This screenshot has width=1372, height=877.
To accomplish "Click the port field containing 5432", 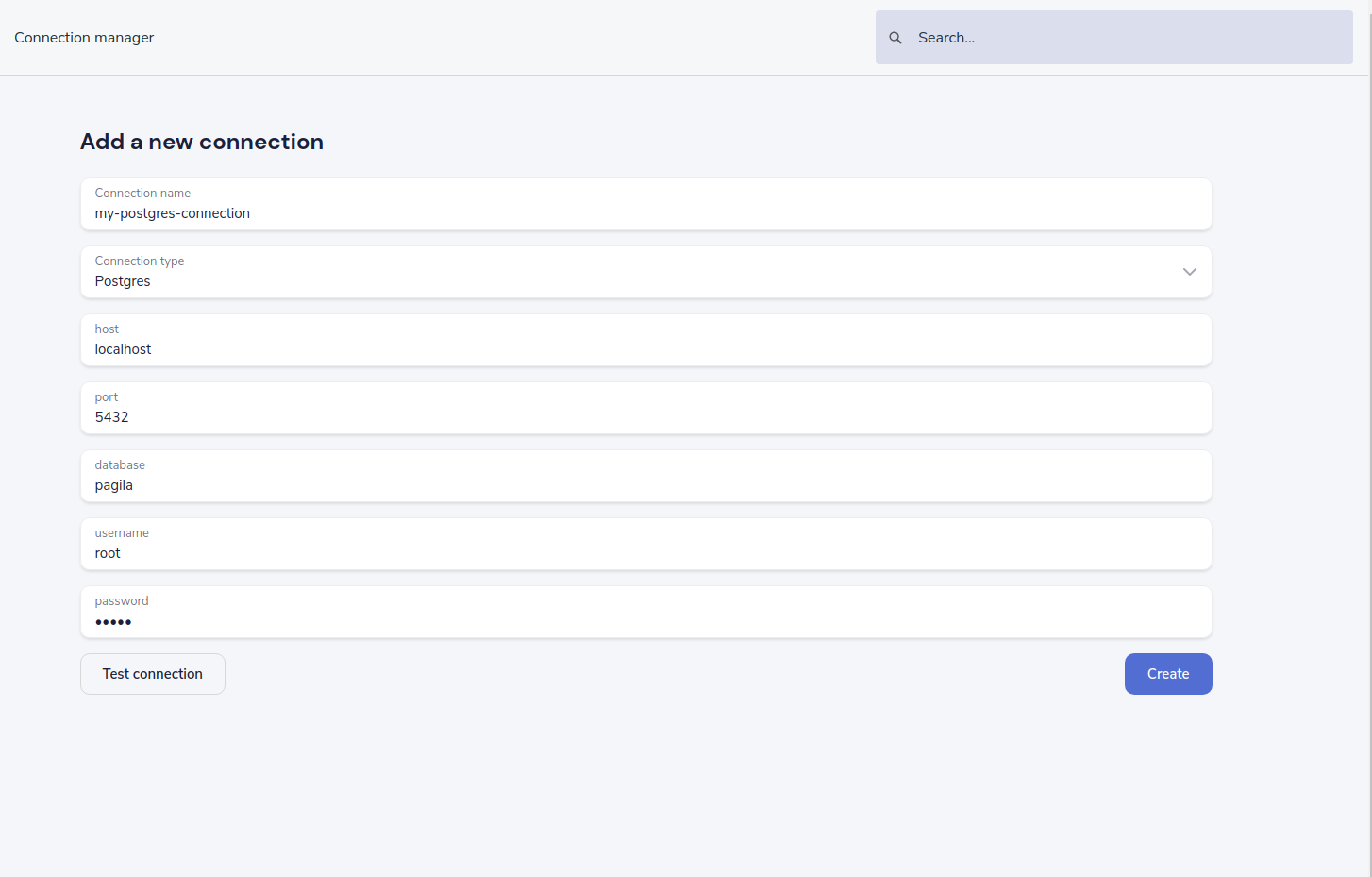I will point(646,408).
